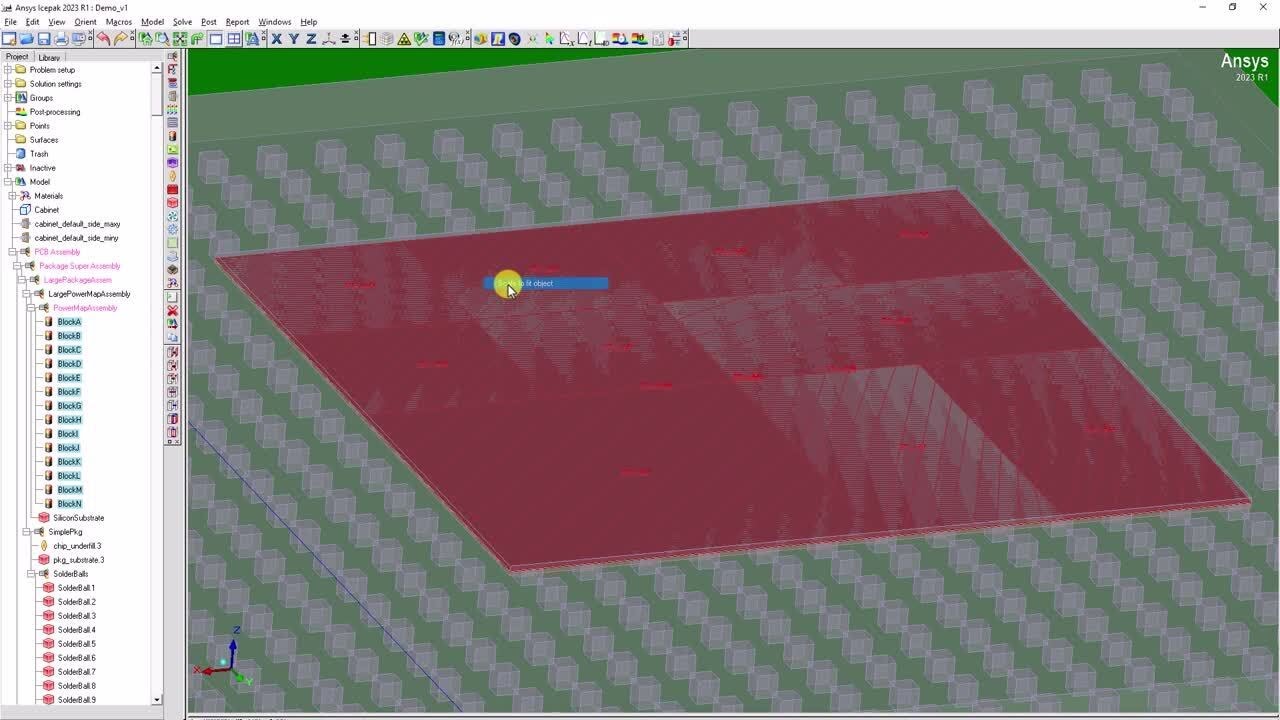Screen dimensions: 1280x720
Task: Click the Isometric view axes icon
Action: coord(328,39)
